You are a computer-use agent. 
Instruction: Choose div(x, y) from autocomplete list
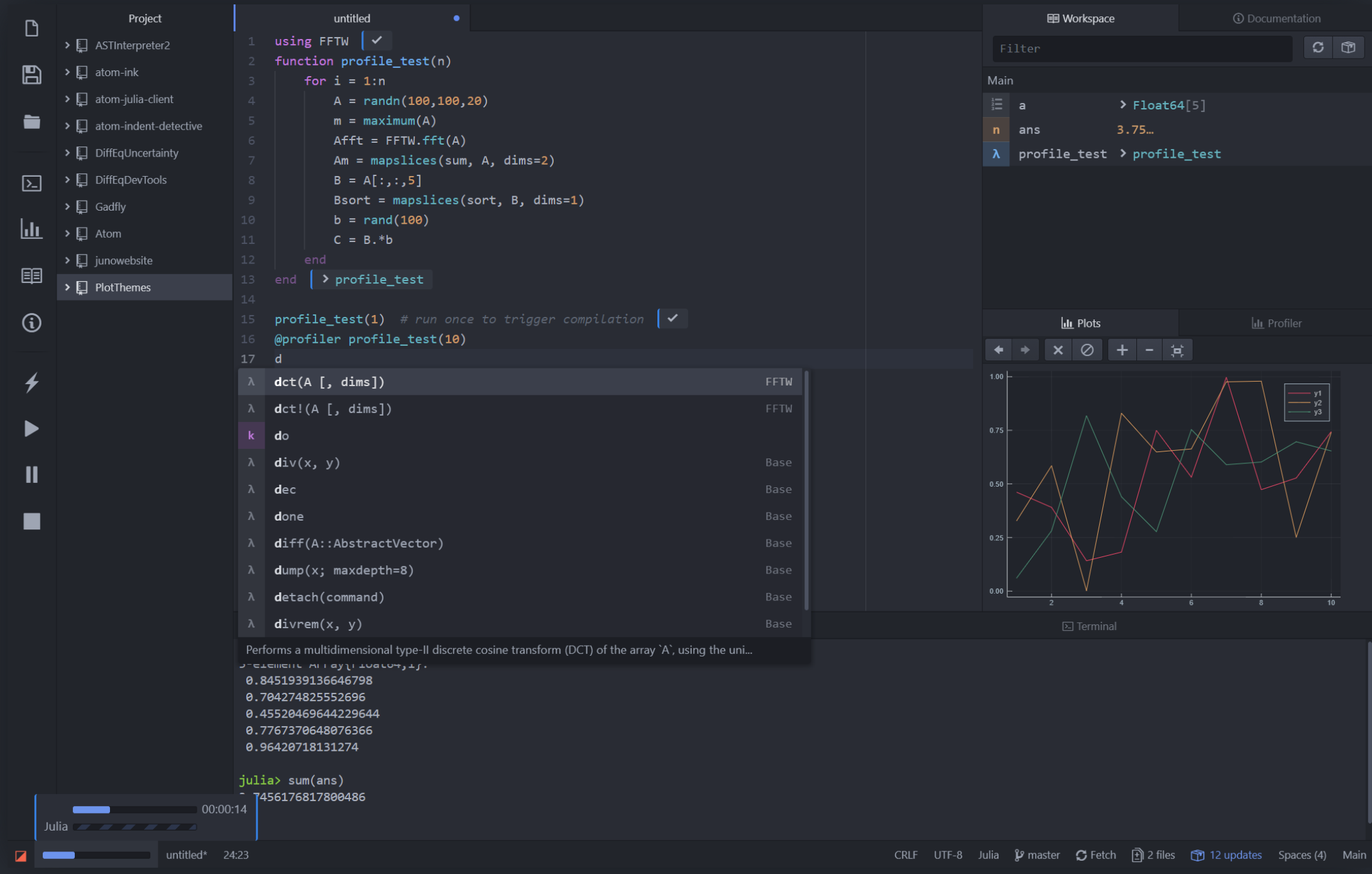[520, 463]
